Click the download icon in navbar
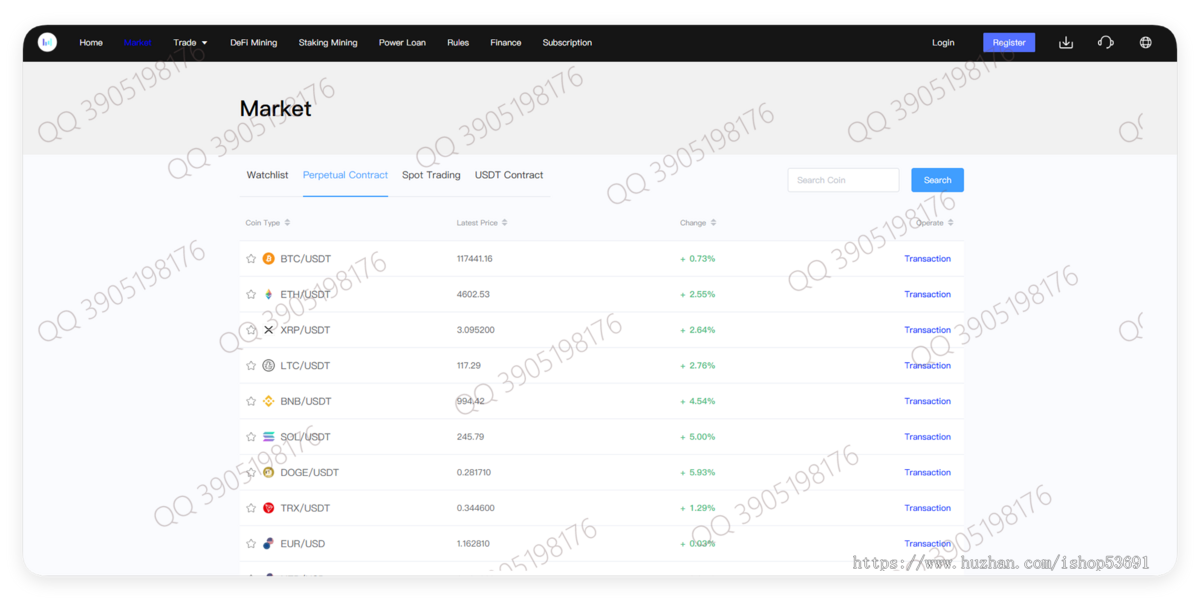The image size is (1200, 601). tap(1066, 42)
